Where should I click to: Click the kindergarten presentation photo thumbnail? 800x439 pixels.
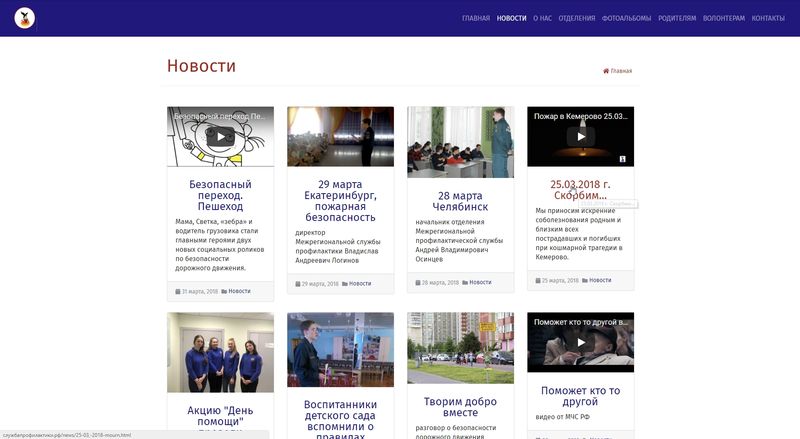click(340, 350)
